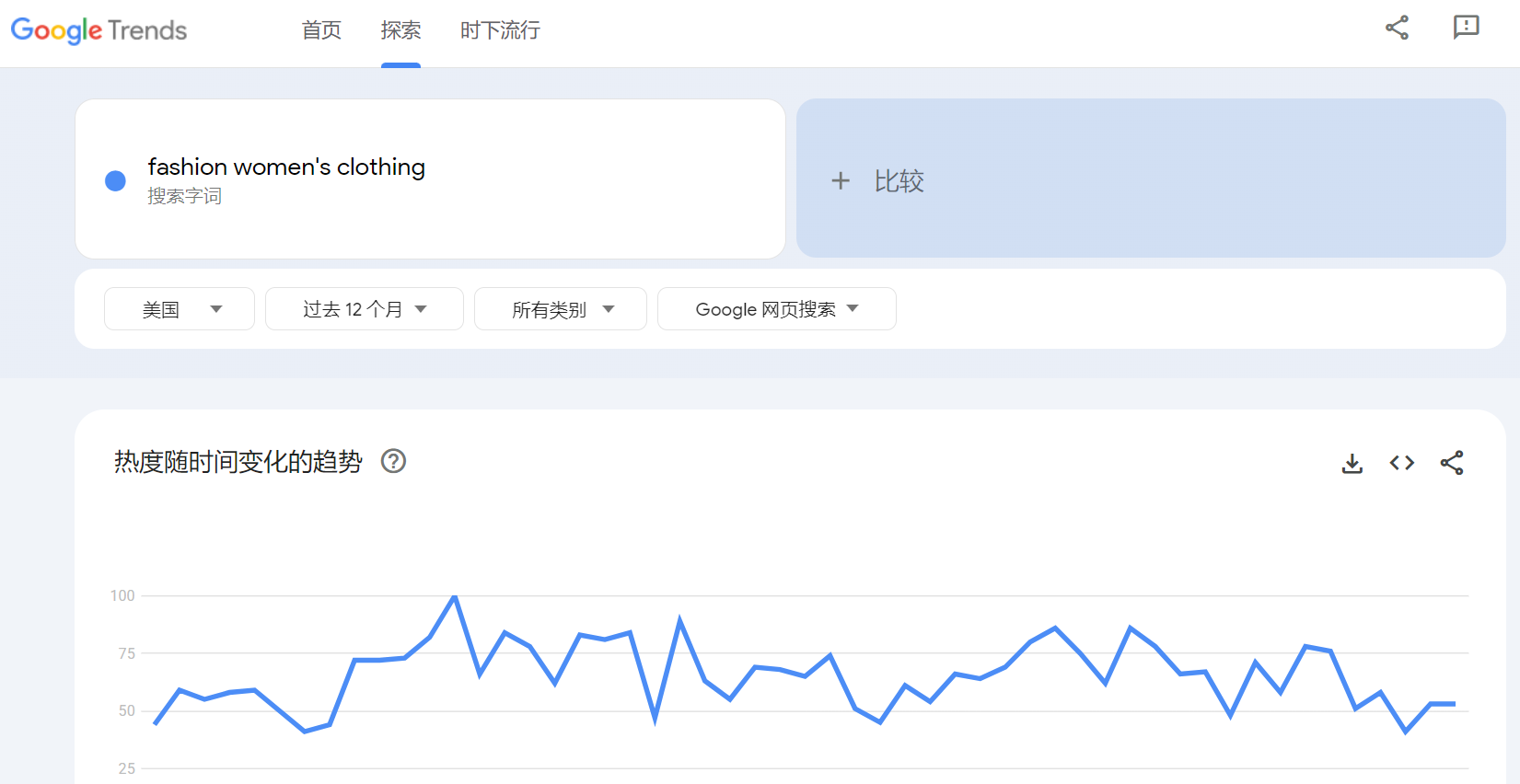Click the peak point on trend line
This screenshot has width=1520, height=784.
click(455, 597)
